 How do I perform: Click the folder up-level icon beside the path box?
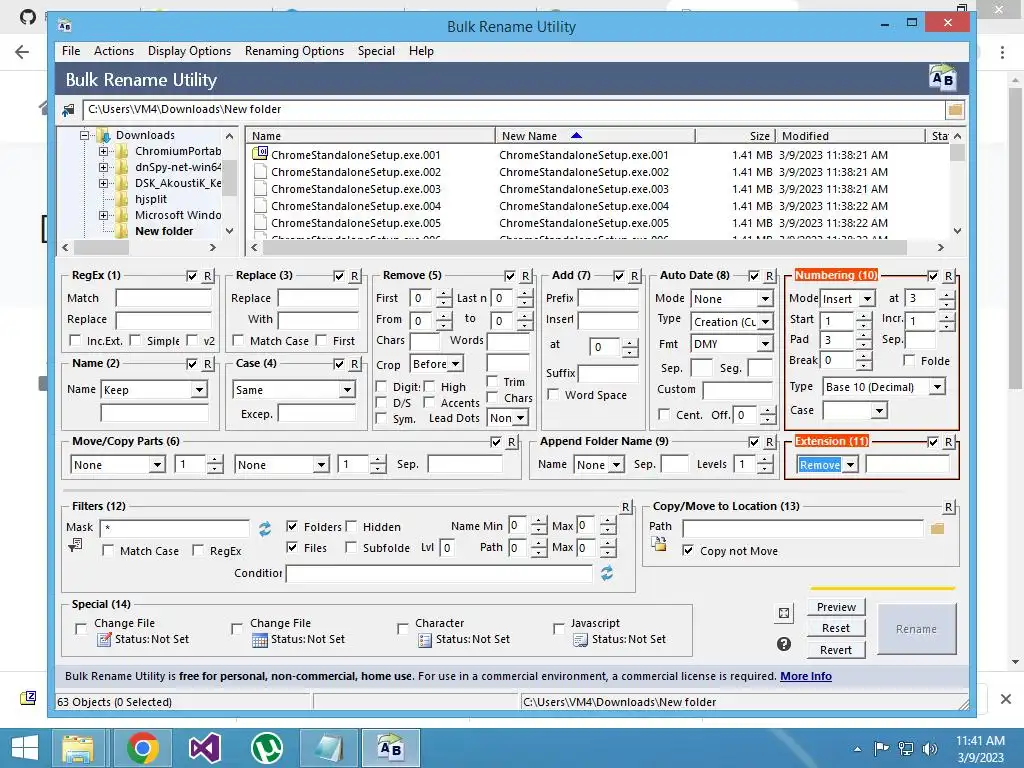coord(68,110)
